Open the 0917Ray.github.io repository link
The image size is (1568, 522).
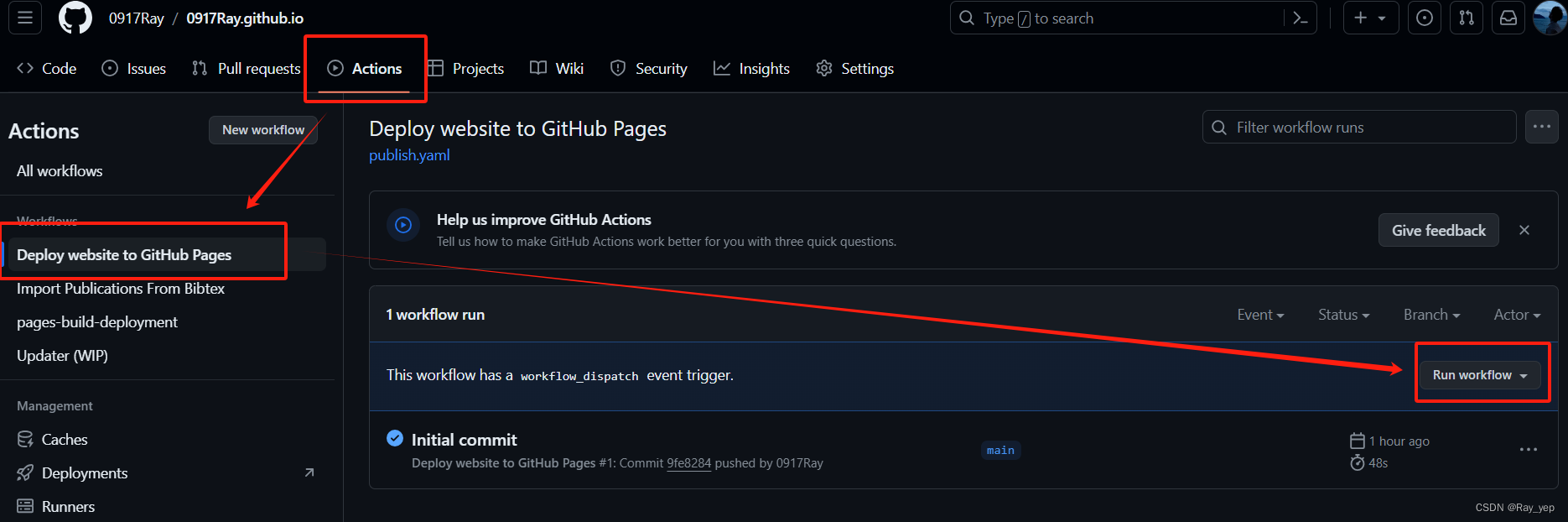tap(245, 18)
